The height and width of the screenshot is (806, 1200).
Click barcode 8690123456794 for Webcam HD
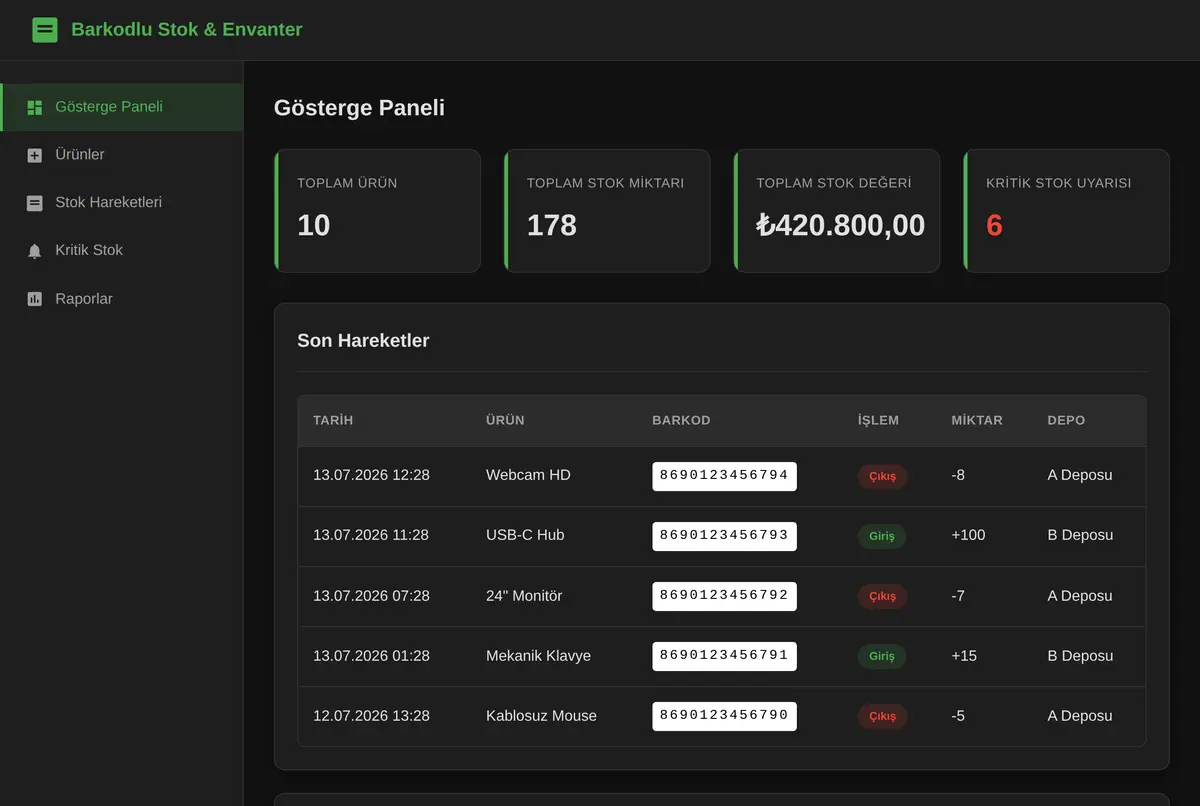tap(724, 476)
